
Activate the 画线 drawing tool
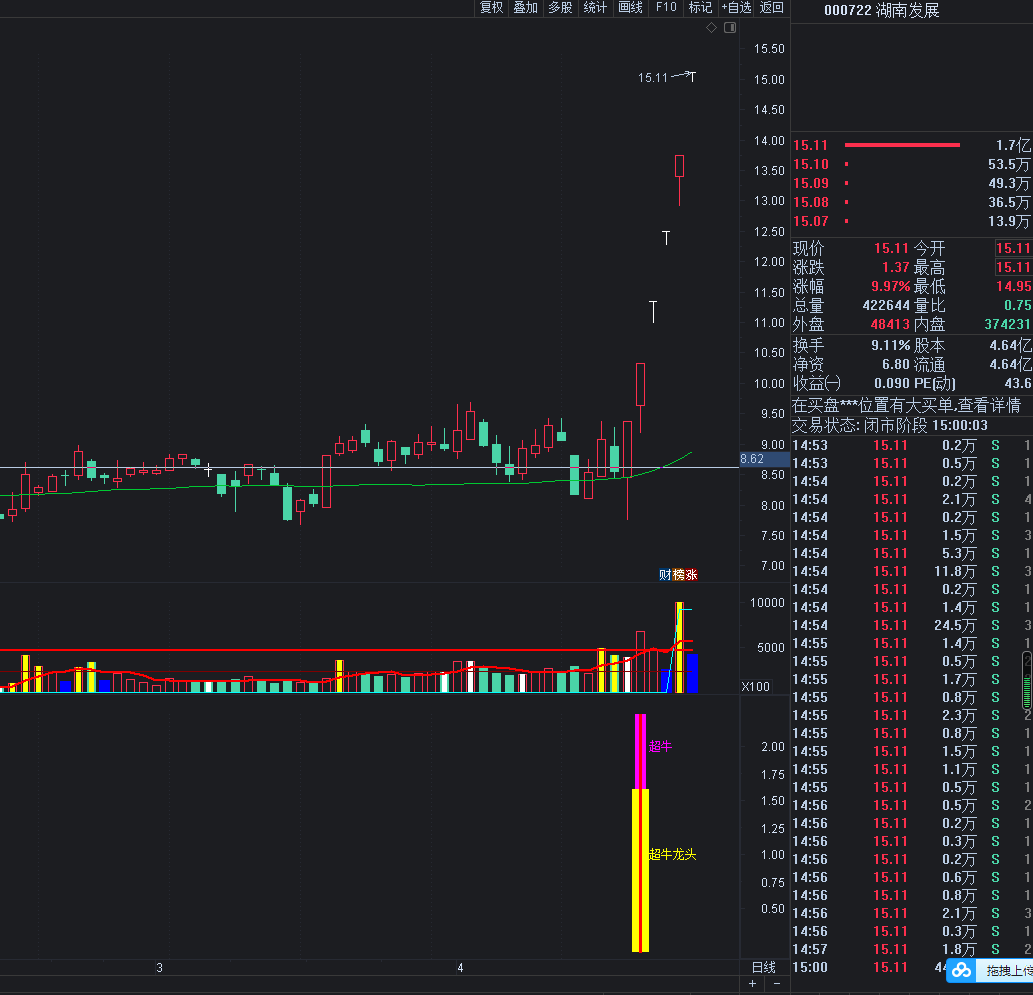tap(630, 8)
